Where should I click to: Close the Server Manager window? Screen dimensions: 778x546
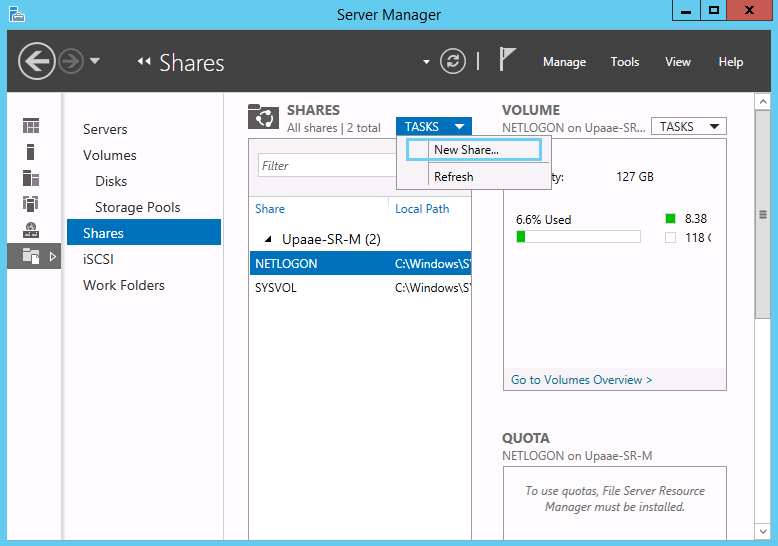(x=749, y=10)
